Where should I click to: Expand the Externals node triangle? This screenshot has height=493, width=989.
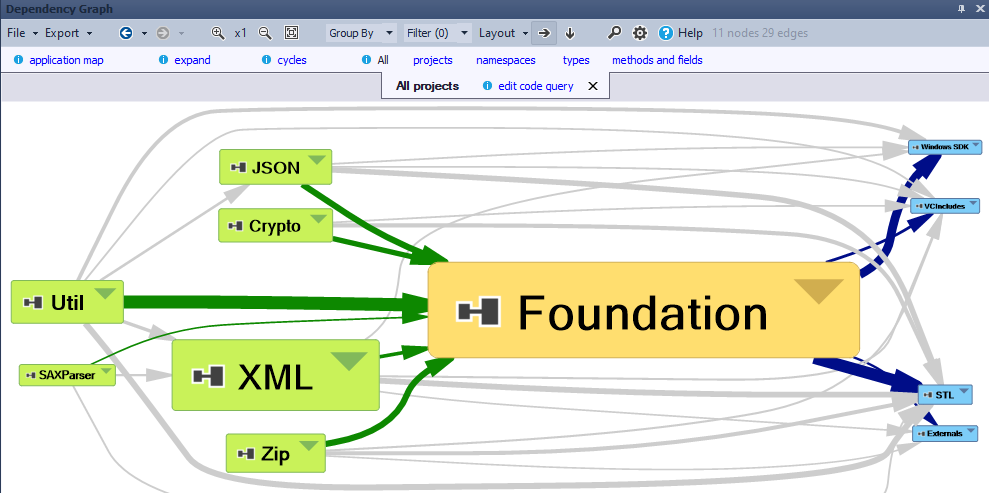coord(971,431)
